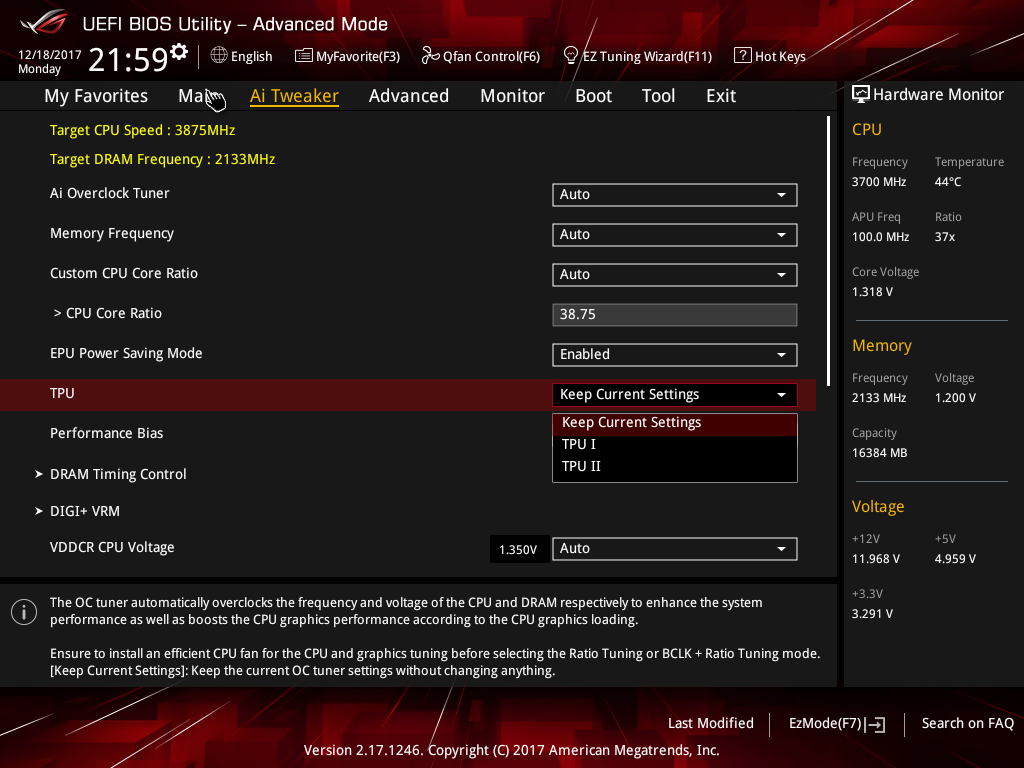The height and width of the screenshot is (768, 1024).
Task: Click the Hot Keys question mark icon
Action: 743,56
